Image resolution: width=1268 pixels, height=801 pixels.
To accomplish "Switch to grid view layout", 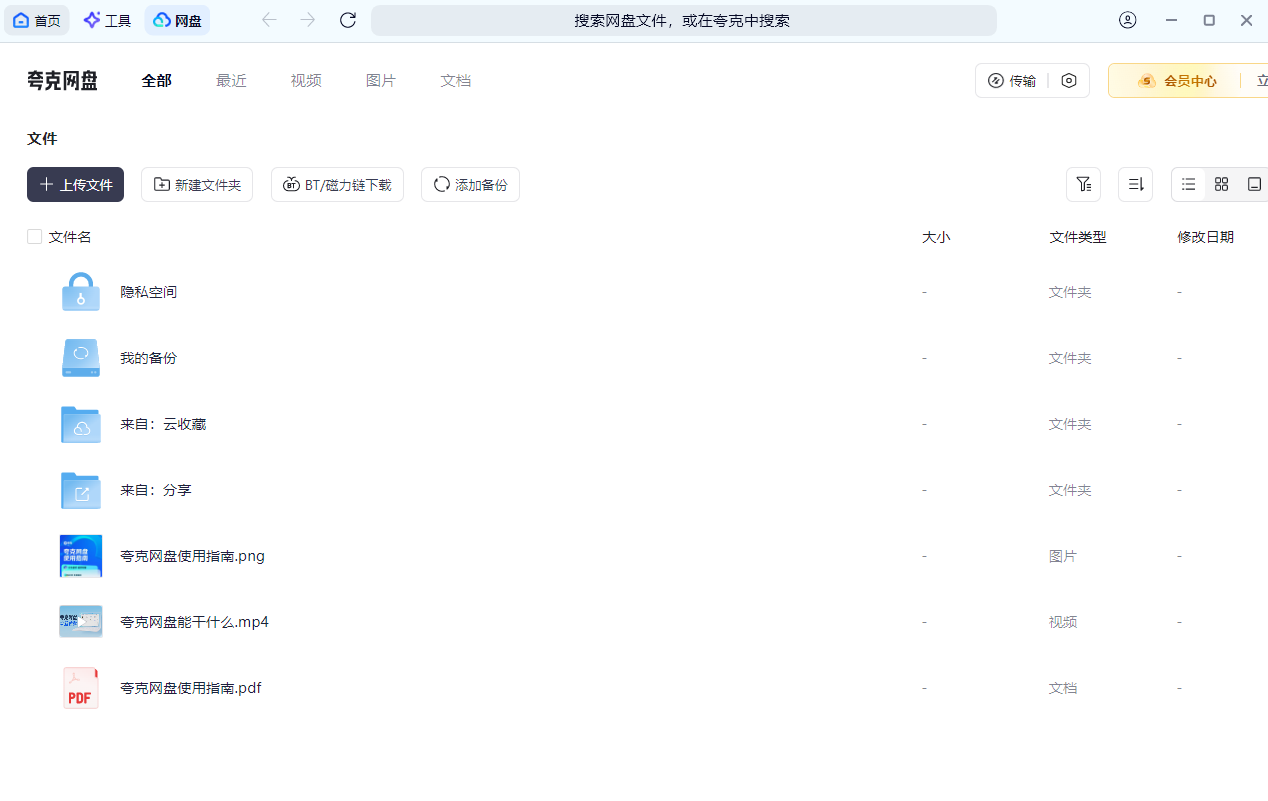I will click(1221, 185).
